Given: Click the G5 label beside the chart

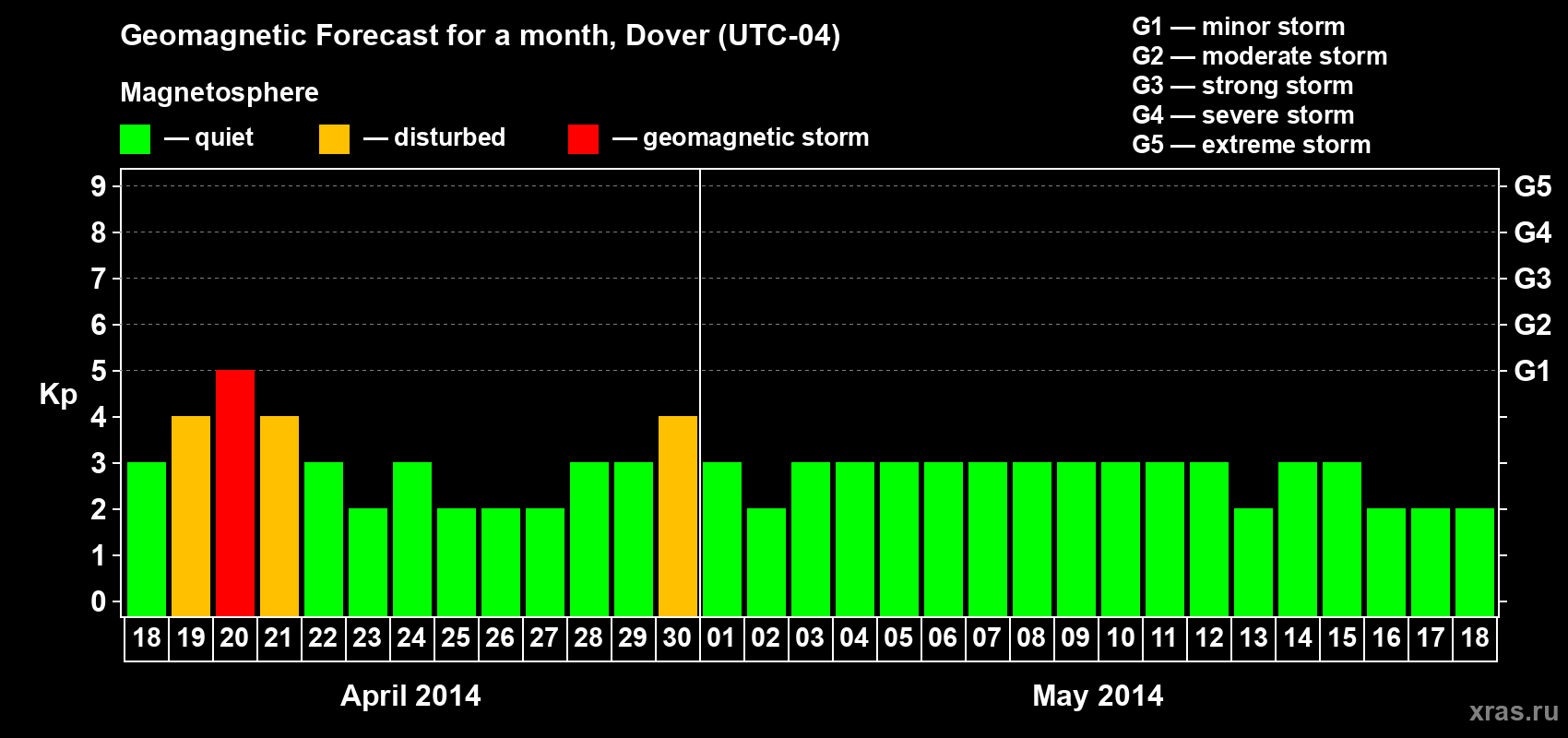Looking at the screenshot, I should pos(1533,186).
